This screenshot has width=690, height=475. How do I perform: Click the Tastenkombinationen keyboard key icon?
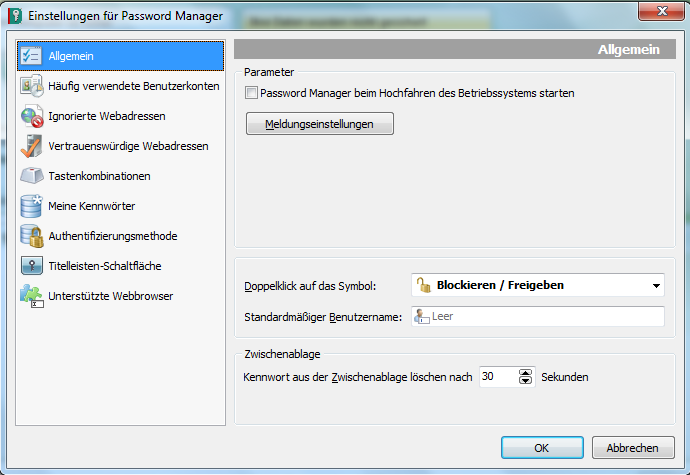coord(31,176)
